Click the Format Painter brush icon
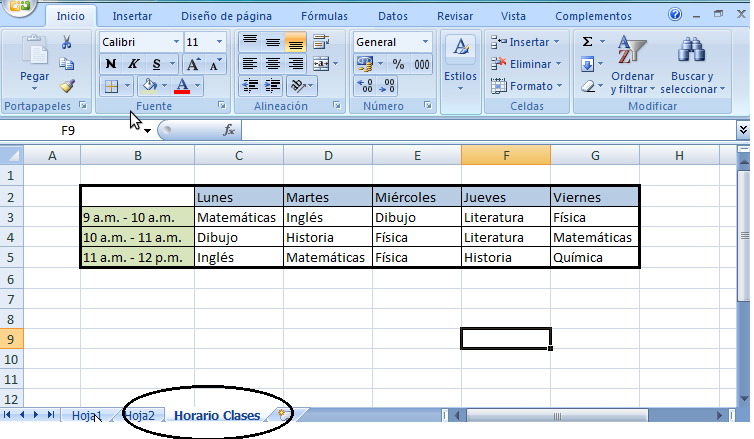This screenshot has width=754, height=439. 67,86
